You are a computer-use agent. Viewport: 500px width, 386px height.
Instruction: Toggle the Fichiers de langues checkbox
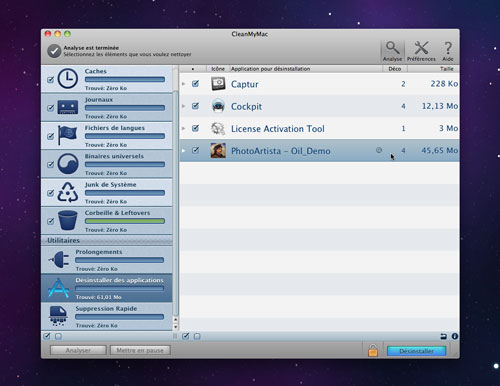pyautogui.click(x=50, y=136)
